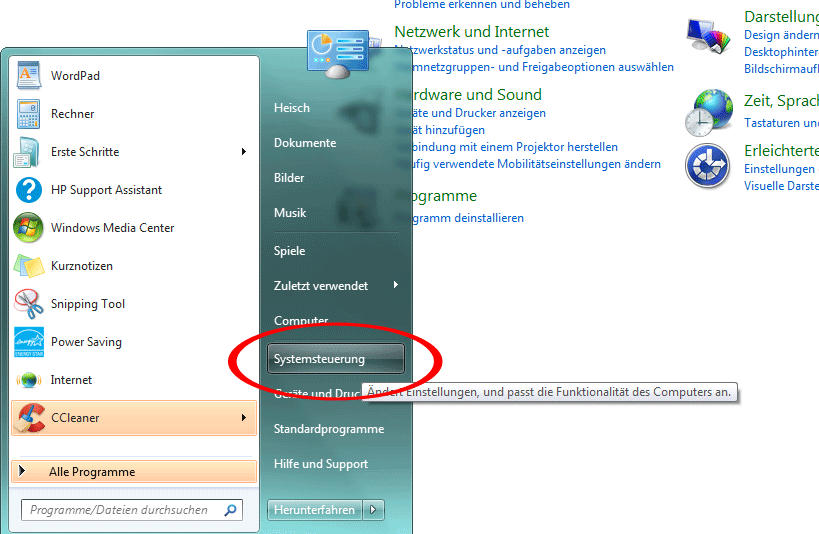Click the user account picture atop start menu
819x534 pixels.
[340, 54]
